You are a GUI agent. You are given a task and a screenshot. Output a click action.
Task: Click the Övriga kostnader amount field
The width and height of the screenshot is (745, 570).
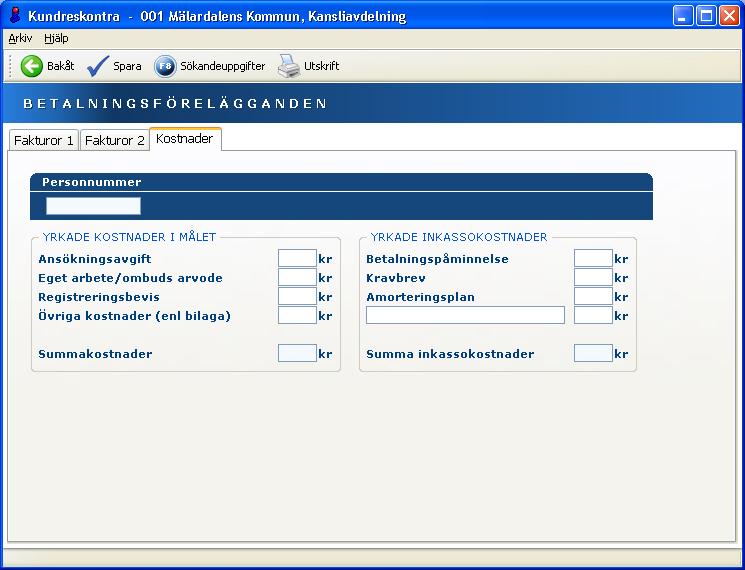pos(297,315)
